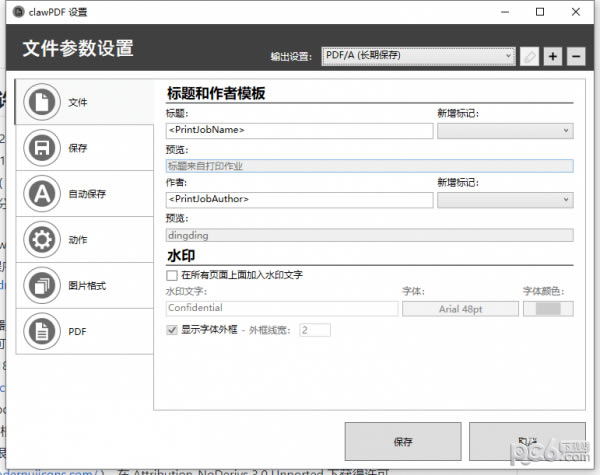Switch to the 自动保存 tab
The image size is (600, 475).
84,194
